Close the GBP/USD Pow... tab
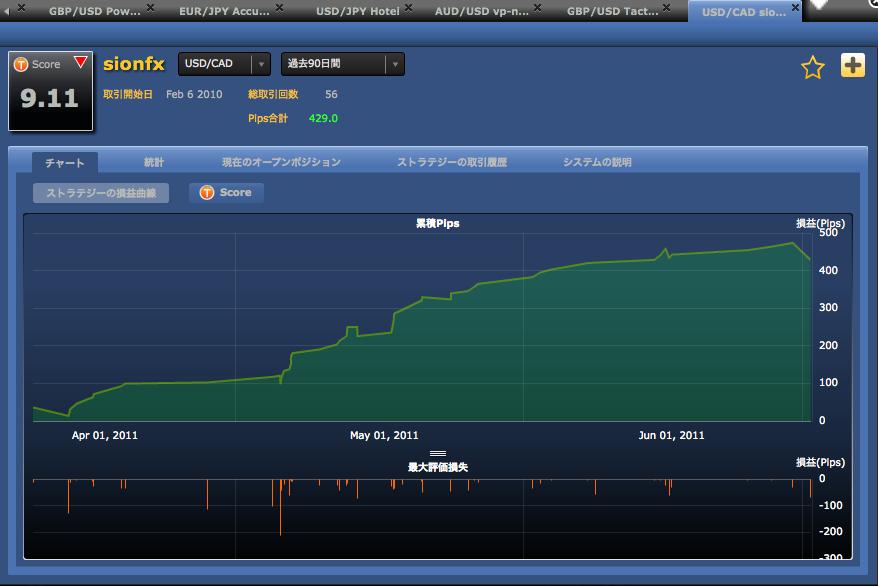This screenshot has width=878, height=586. click(150, 8)
